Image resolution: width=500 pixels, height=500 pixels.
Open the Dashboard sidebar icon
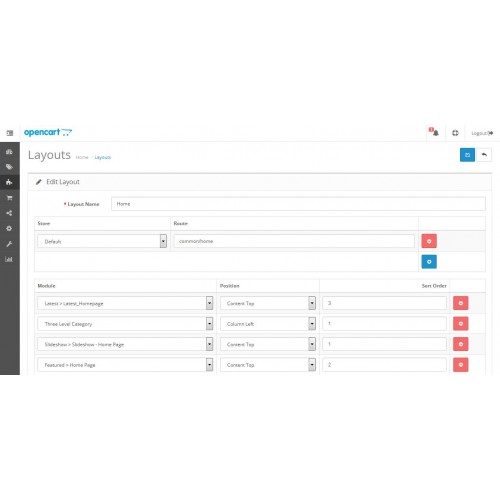(x=9, y=152)
